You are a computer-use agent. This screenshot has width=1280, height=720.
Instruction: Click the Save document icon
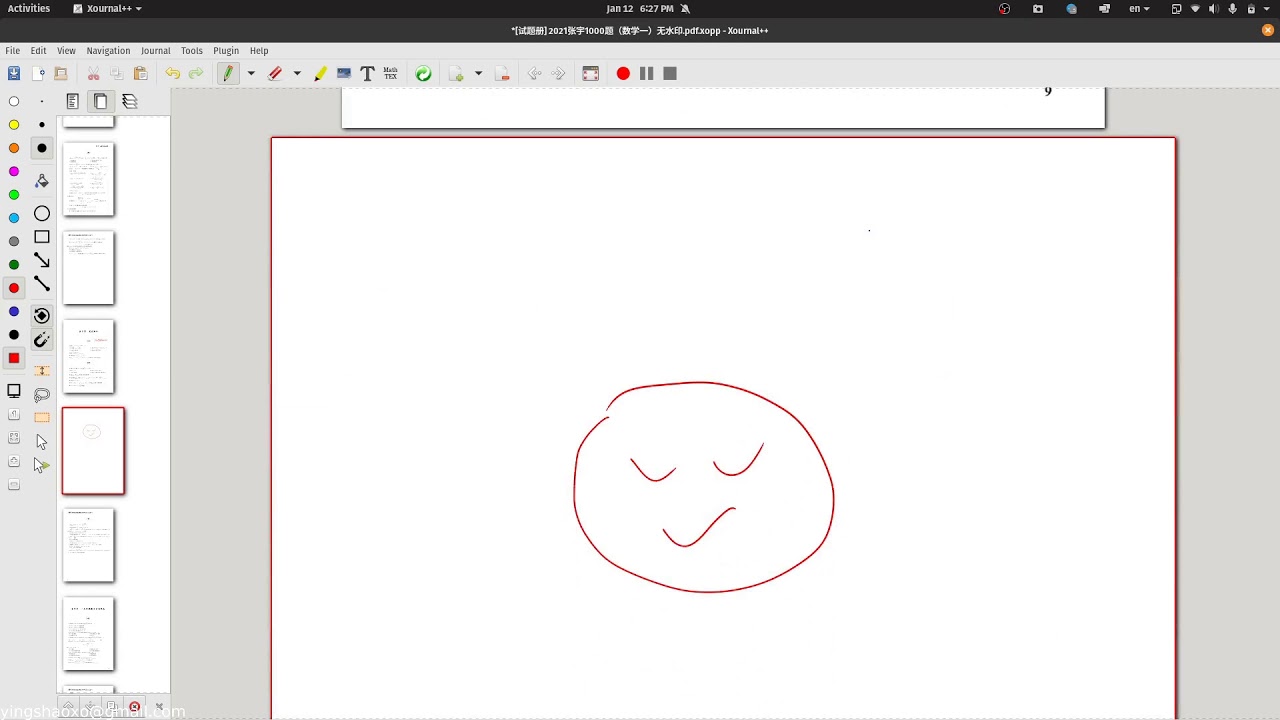14,73
